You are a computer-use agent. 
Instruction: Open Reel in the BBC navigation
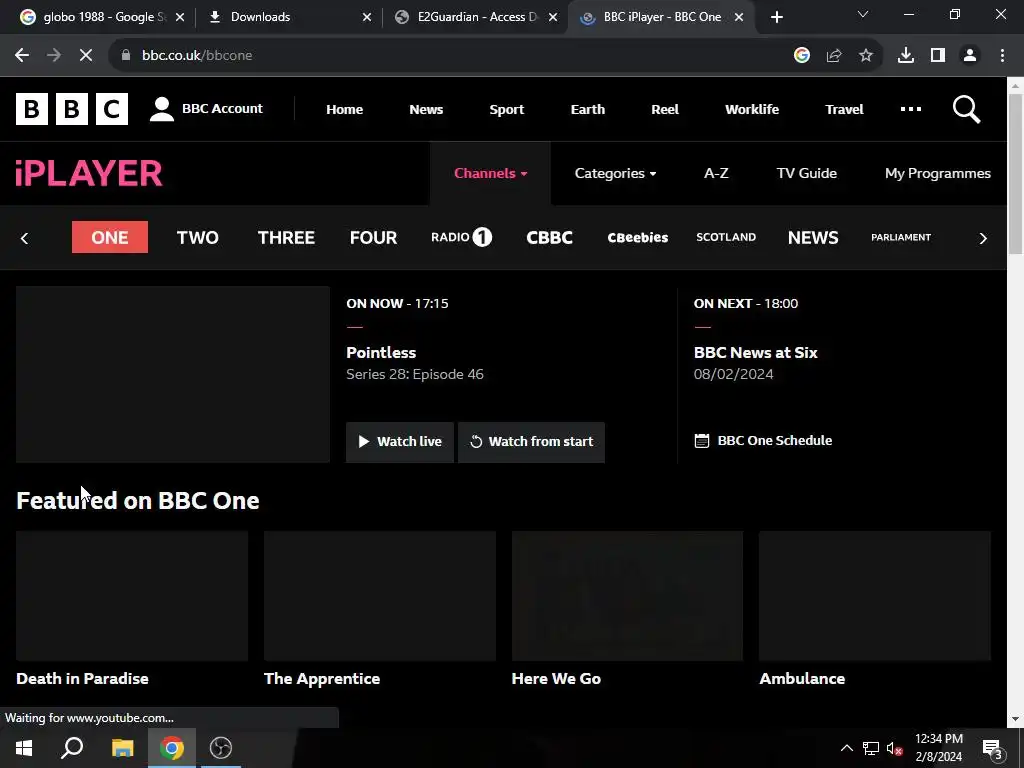(665, 109)
